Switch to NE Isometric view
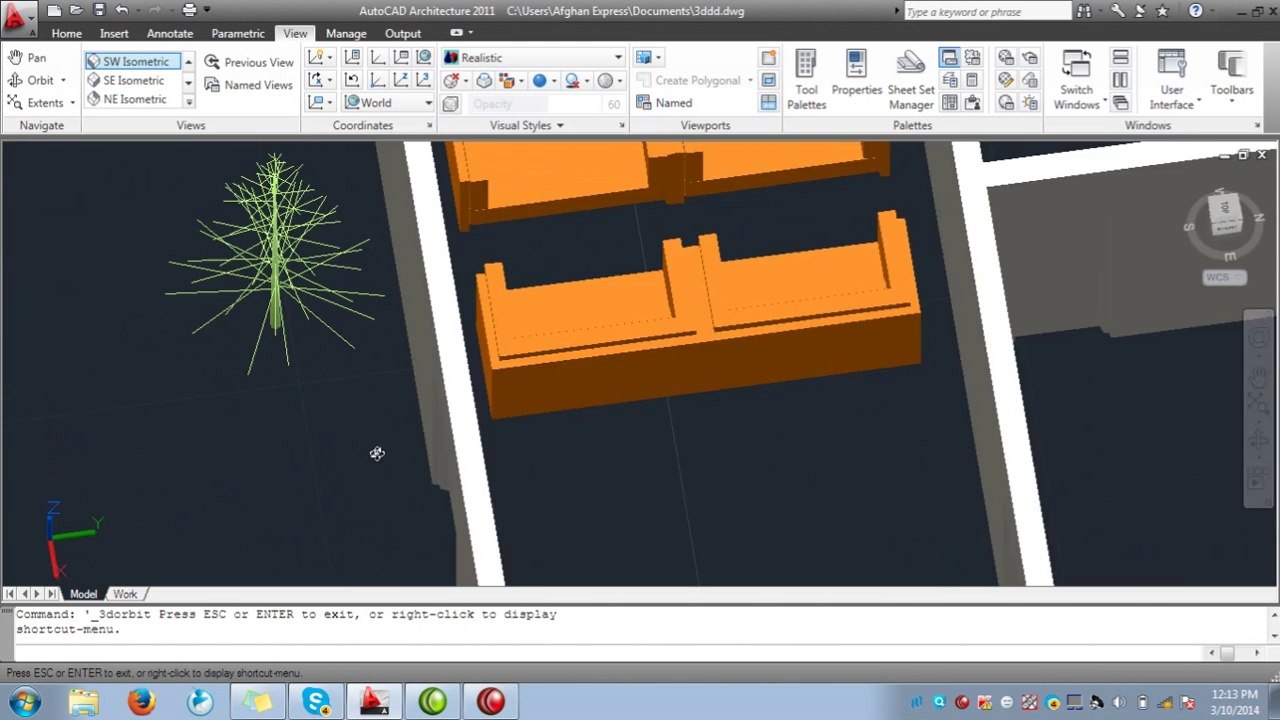1280x720 pixels. click(x=133, y=100)
